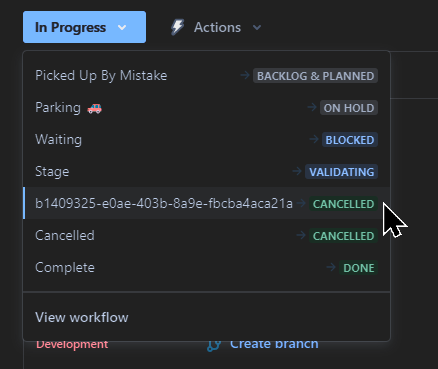Click the arrow before BLOCKED badge
The width and height of the screenshot is (438, 369).
click(x=314, y=139)
